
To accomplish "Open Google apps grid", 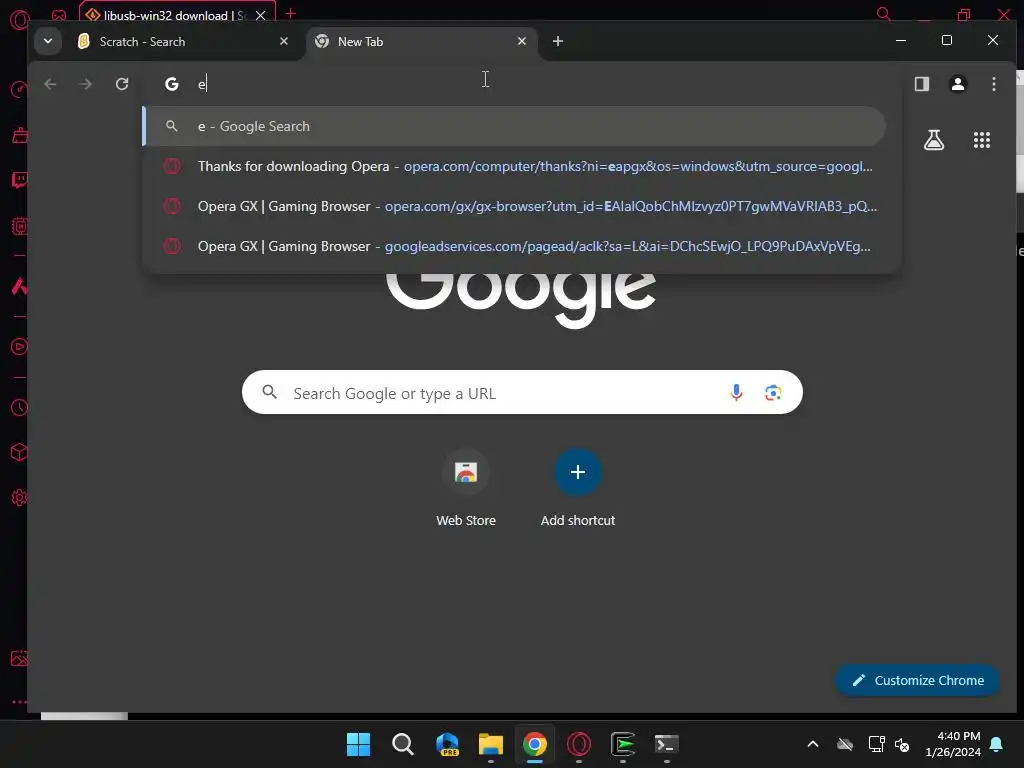I will tap(982, 140).
